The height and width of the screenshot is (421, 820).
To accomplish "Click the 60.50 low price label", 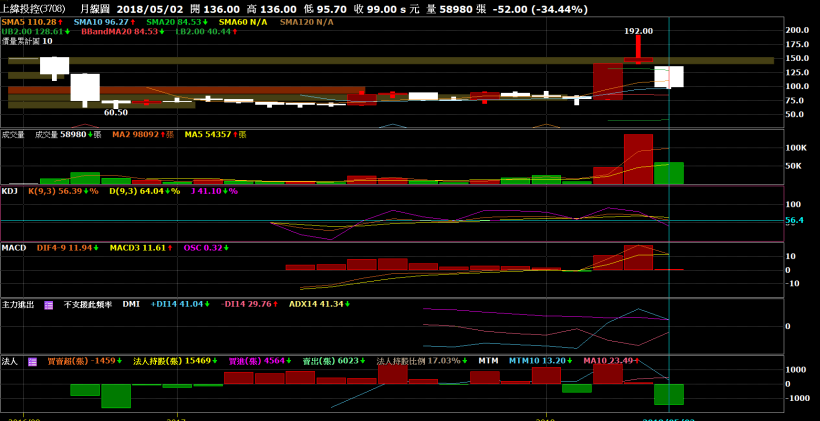I will (x=115, y=112).
